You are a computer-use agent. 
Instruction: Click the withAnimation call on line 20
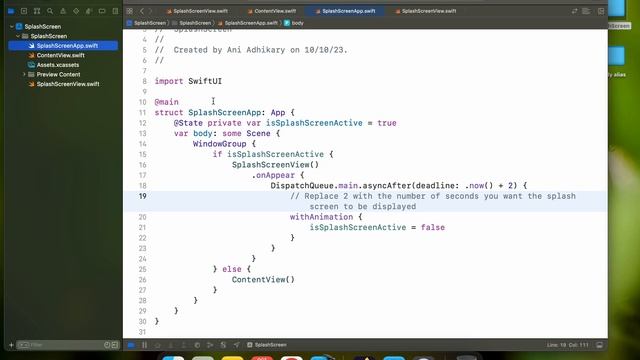pos(321,217)
